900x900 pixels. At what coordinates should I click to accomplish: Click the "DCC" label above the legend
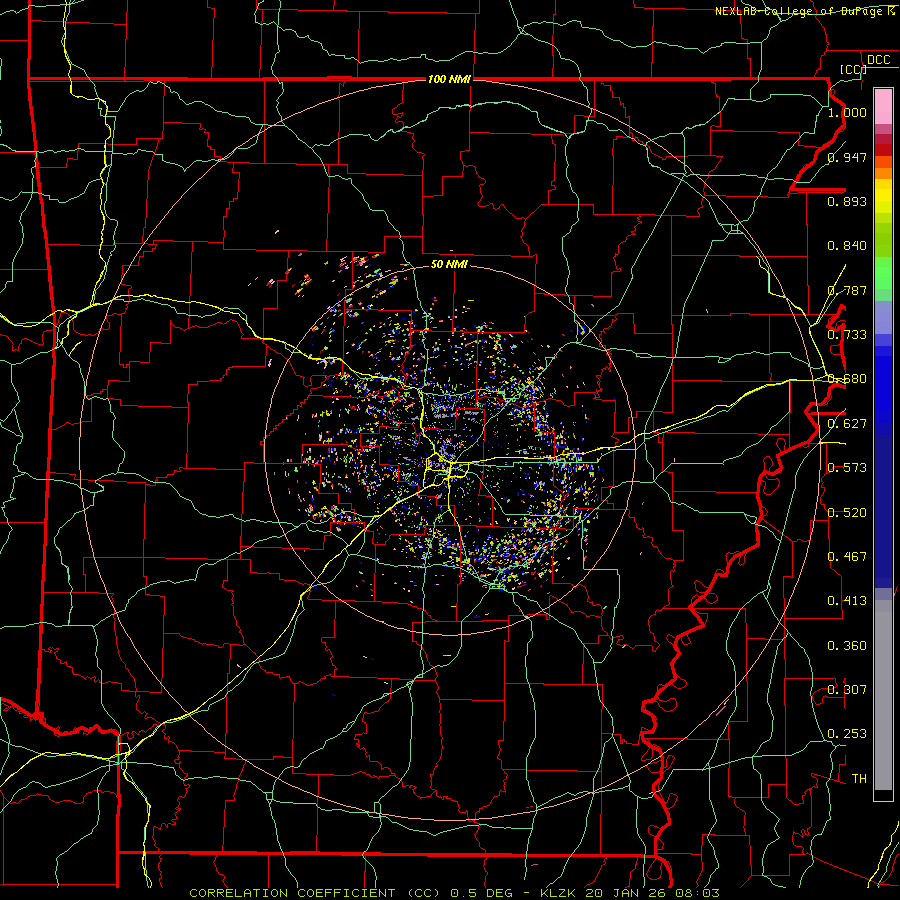pos(879,60)
